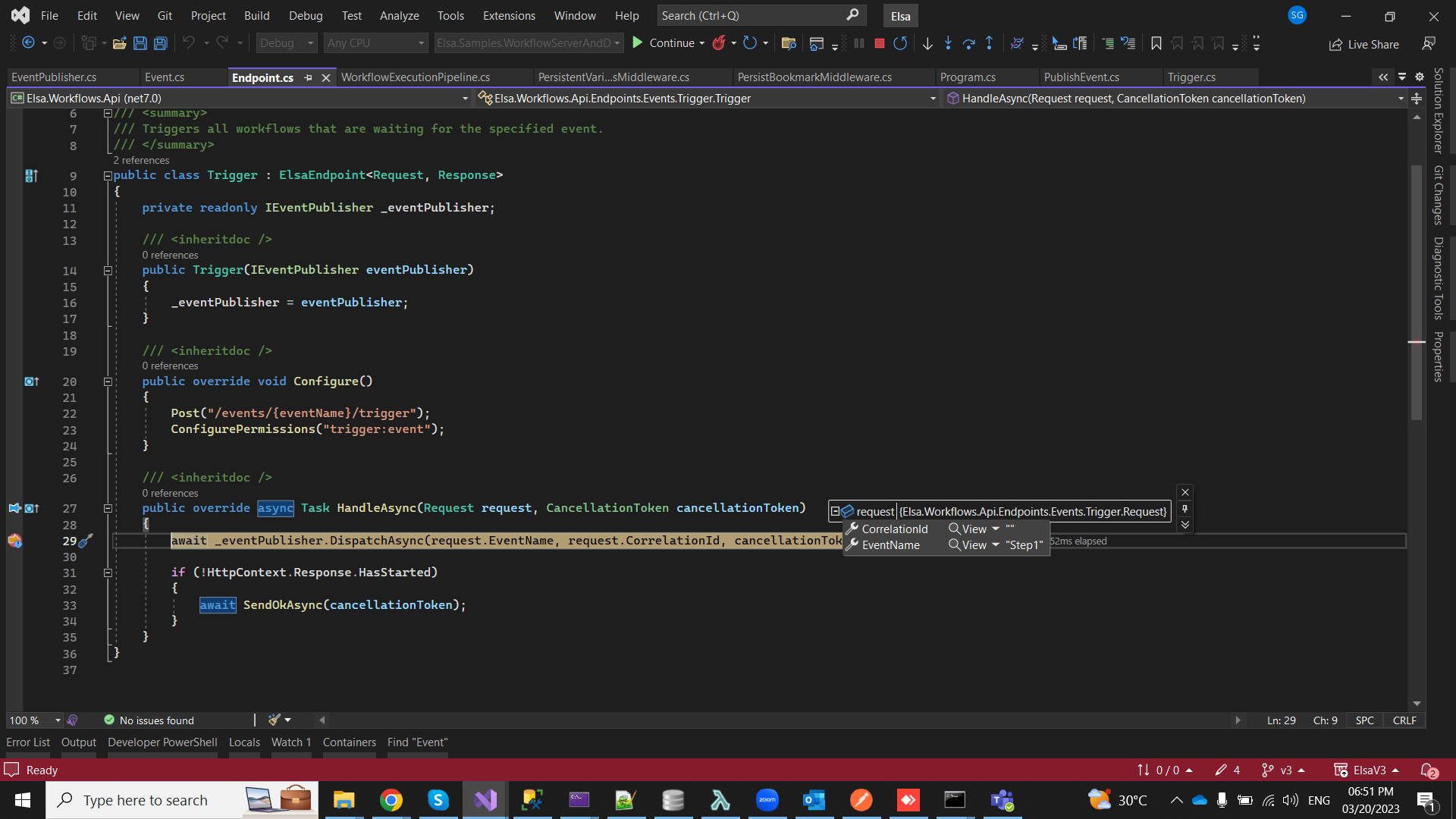1456x819 pixels.
Task: Open Google Chrome from the taskbar
Action: pos(391,799)
